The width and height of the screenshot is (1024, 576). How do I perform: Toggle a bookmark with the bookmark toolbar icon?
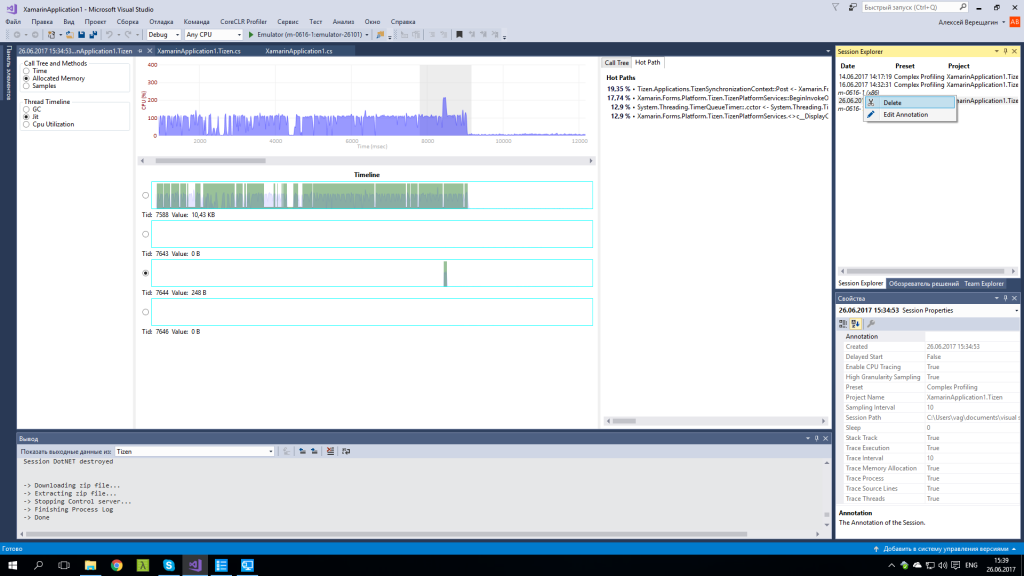point(459,35)
